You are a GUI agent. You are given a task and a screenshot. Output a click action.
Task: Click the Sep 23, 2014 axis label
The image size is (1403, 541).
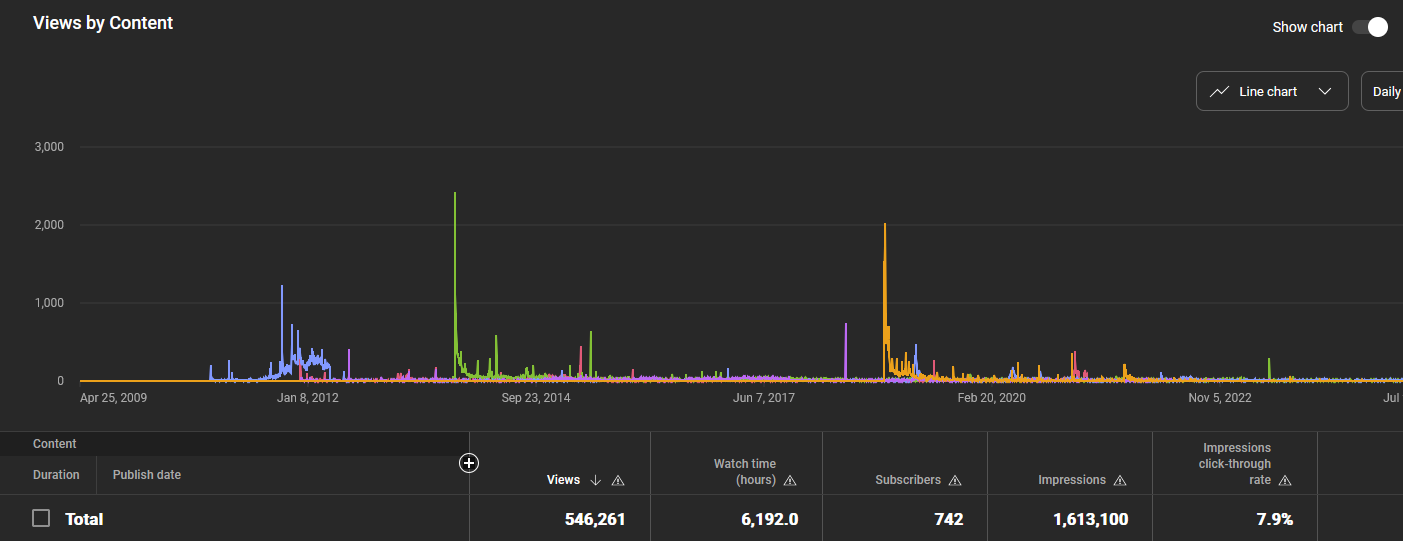tap(536, 398)
